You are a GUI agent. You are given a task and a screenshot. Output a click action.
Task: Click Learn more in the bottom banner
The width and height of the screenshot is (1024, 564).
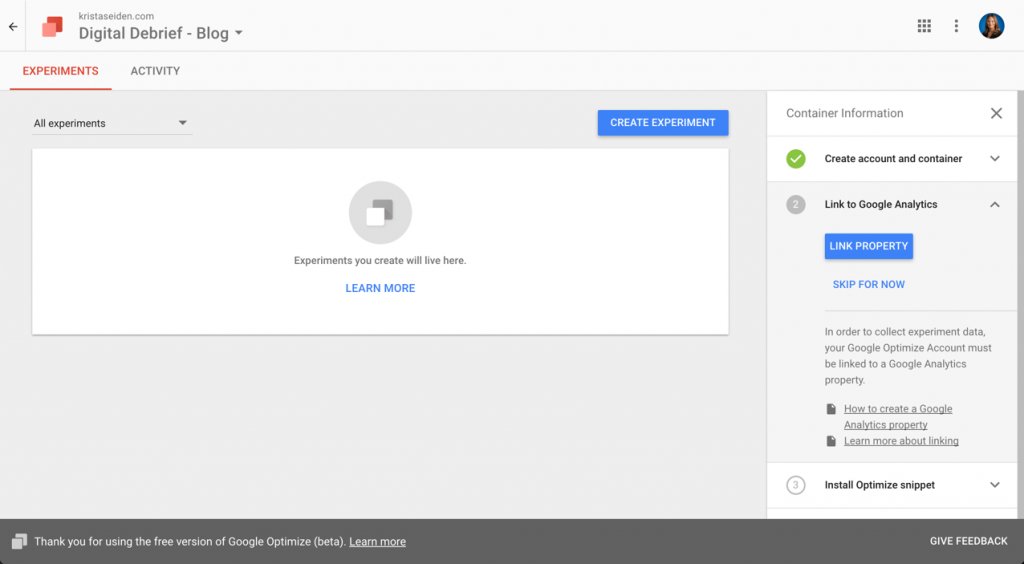point(377,542)
